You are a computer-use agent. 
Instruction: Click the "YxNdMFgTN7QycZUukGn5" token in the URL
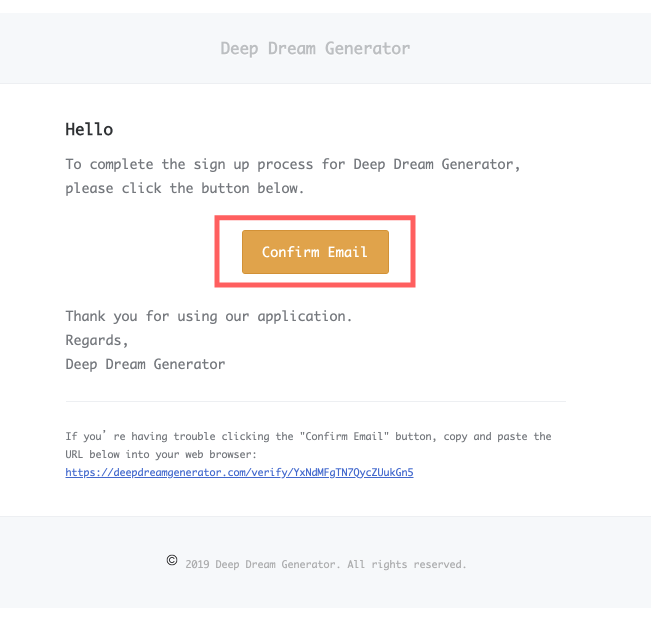(353, 472)
